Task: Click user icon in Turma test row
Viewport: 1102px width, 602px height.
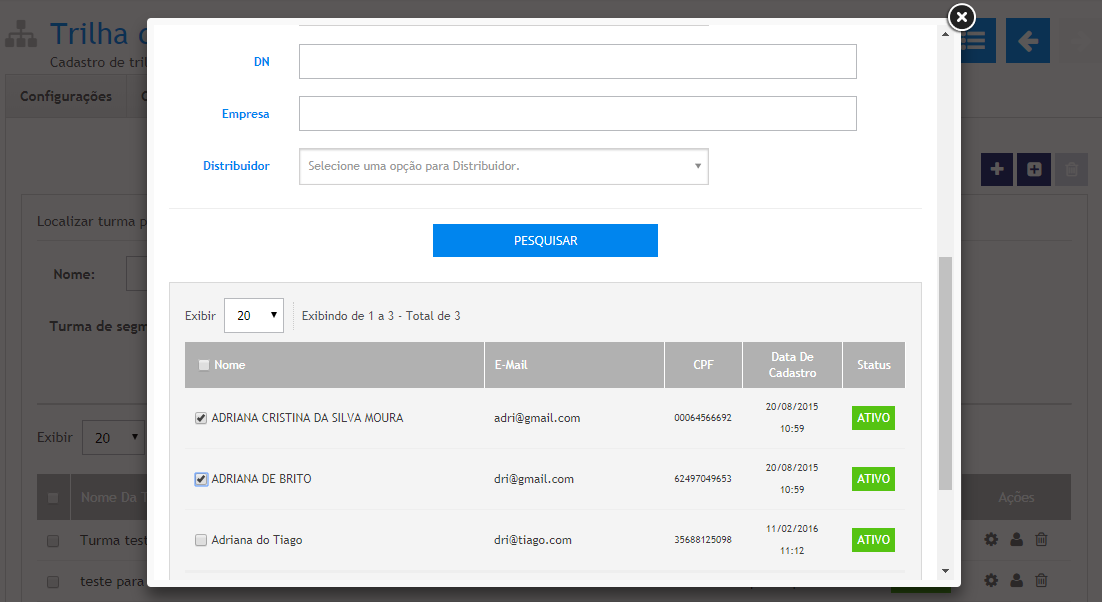Action: click(x=1016, y=540)
